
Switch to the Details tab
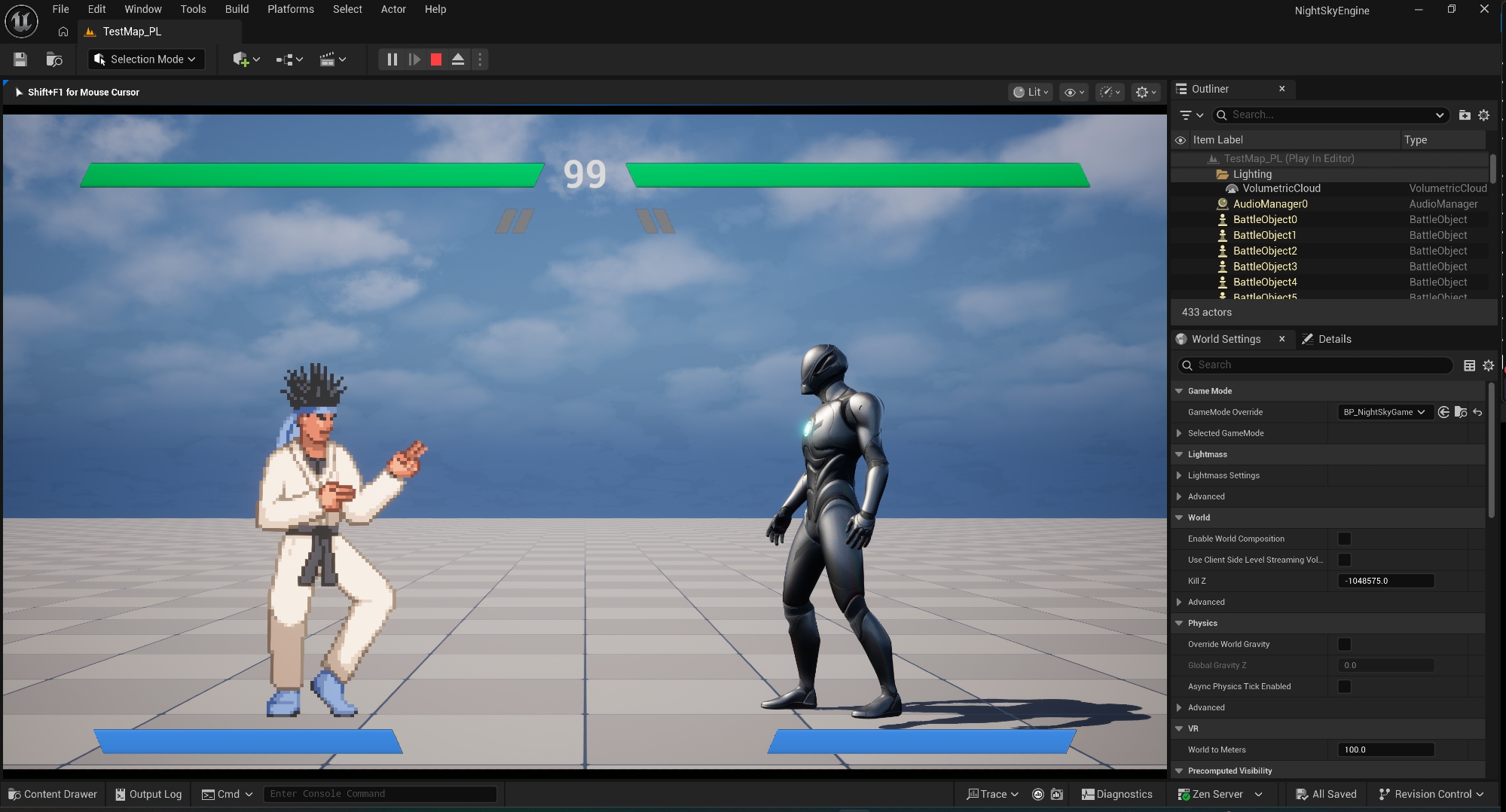tap(1334, 339)
